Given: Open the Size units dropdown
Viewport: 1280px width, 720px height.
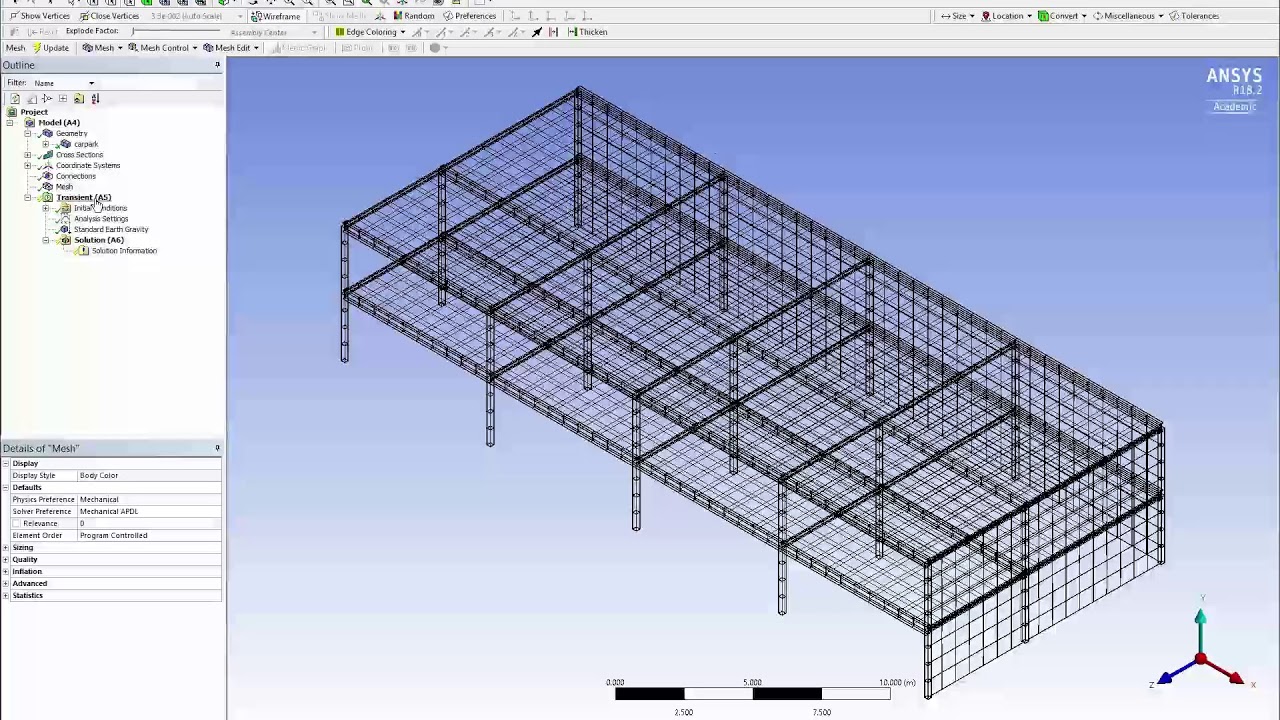Looking at the screenshot, I should pyautogui.click(x=958, y=16).
